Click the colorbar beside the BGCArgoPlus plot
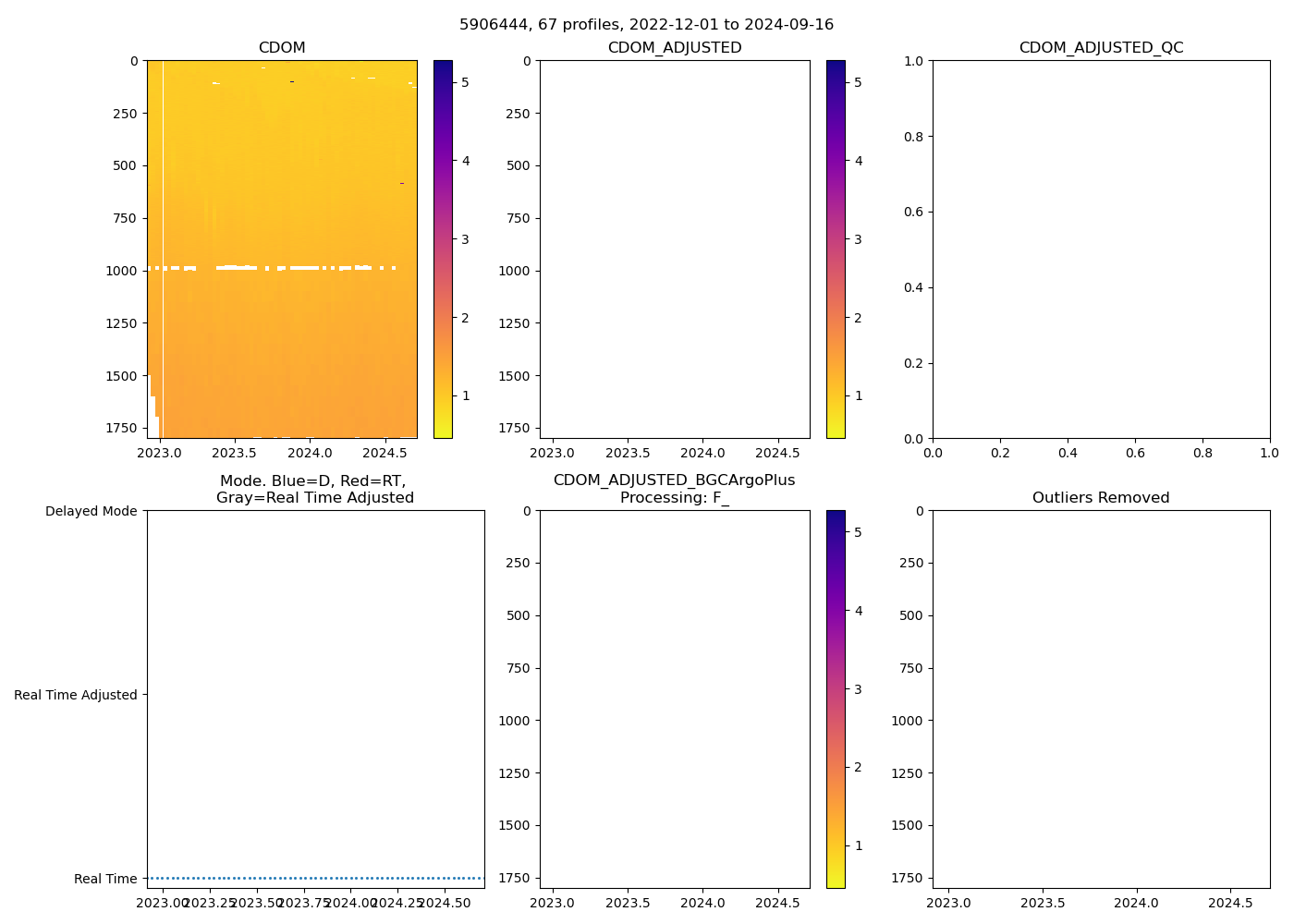This screenshot has width=1294, height=924. 836,699
